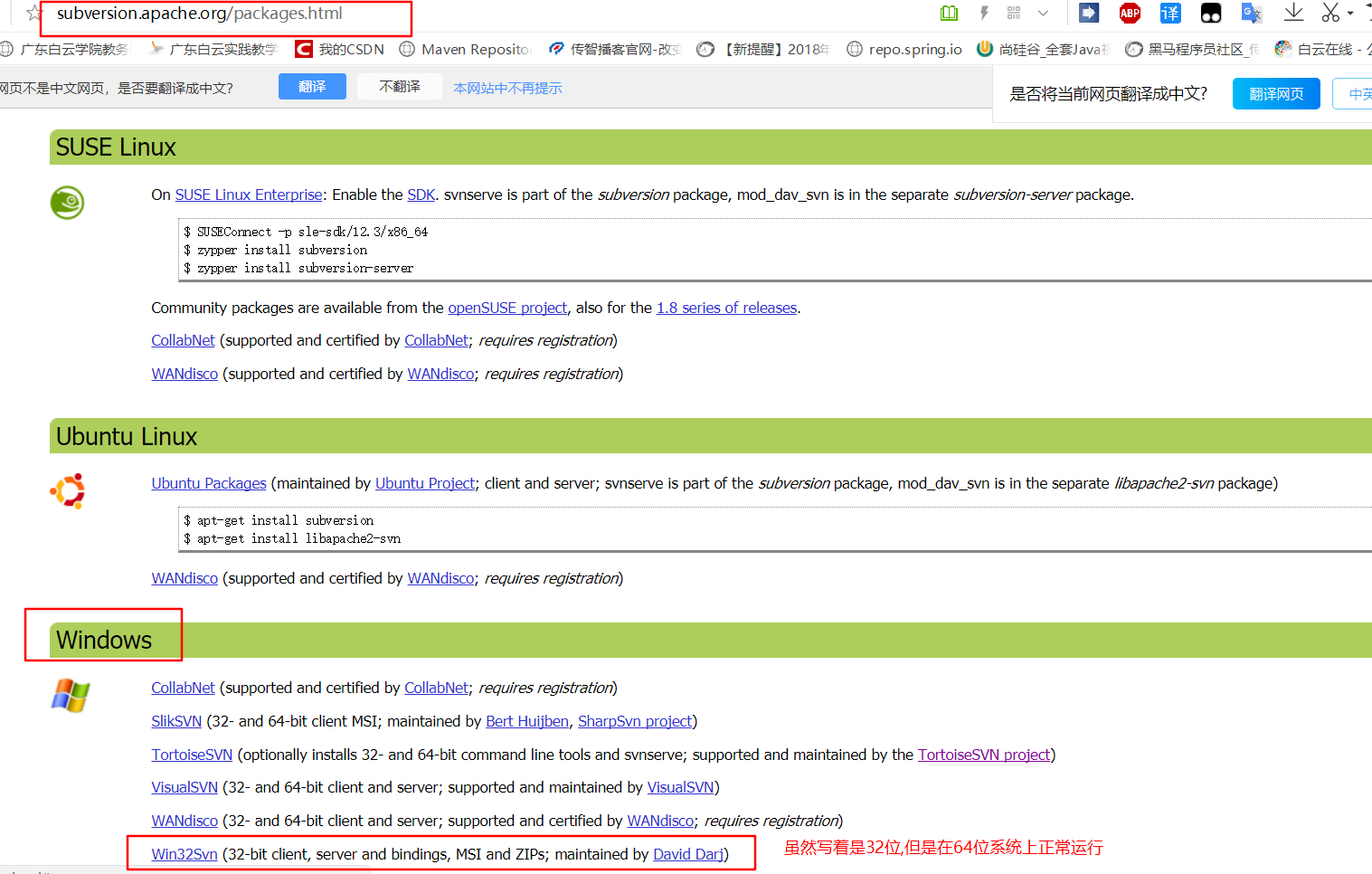
Task: Click the bookmark star icon
Action: (x=33, y=13)
